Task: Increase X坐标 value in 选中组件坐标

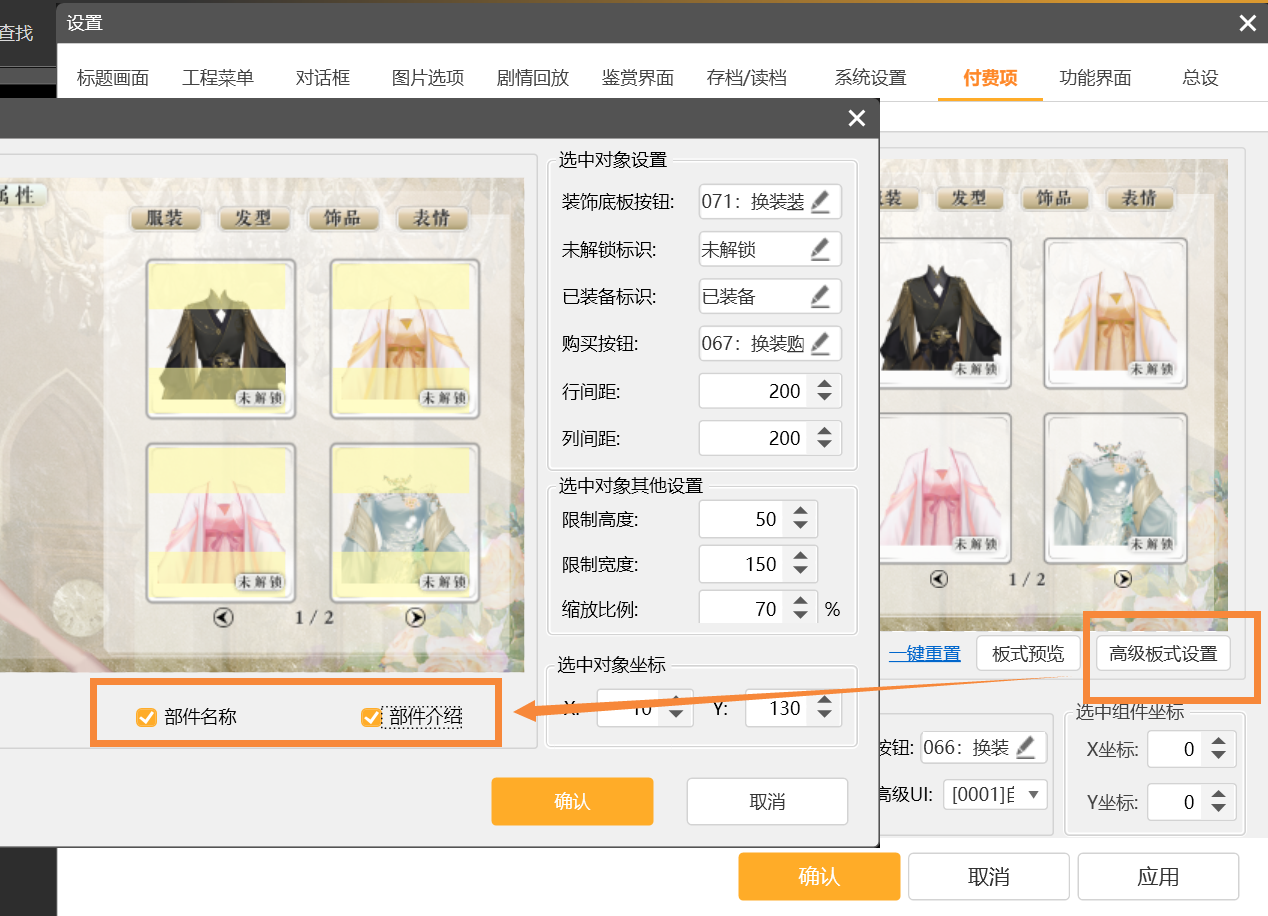Action: pos(1218,742)
